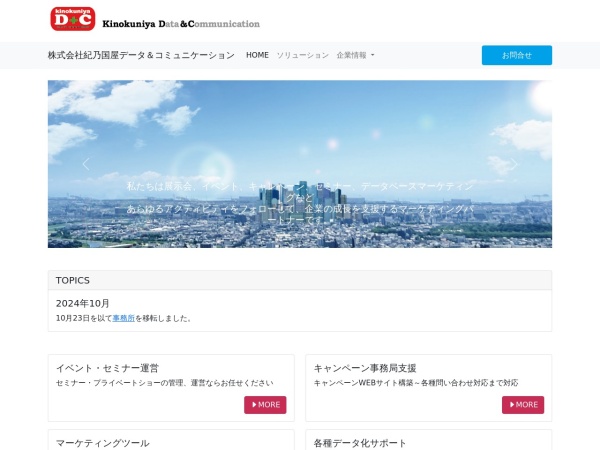Click the セミナー・プライベートショー description text
600x450 pixels.
click(x=164, y=383)
